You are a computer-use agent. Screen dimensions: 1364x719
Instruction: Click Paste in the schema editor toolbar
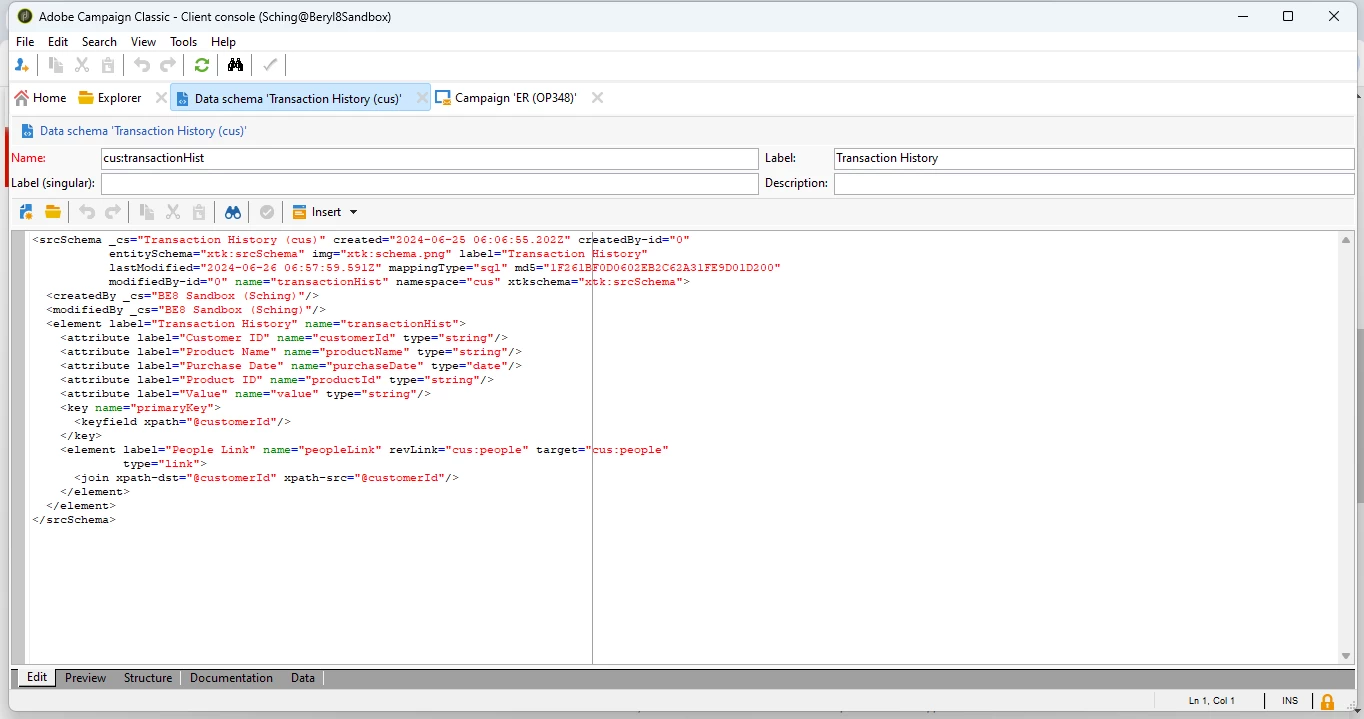199,212
